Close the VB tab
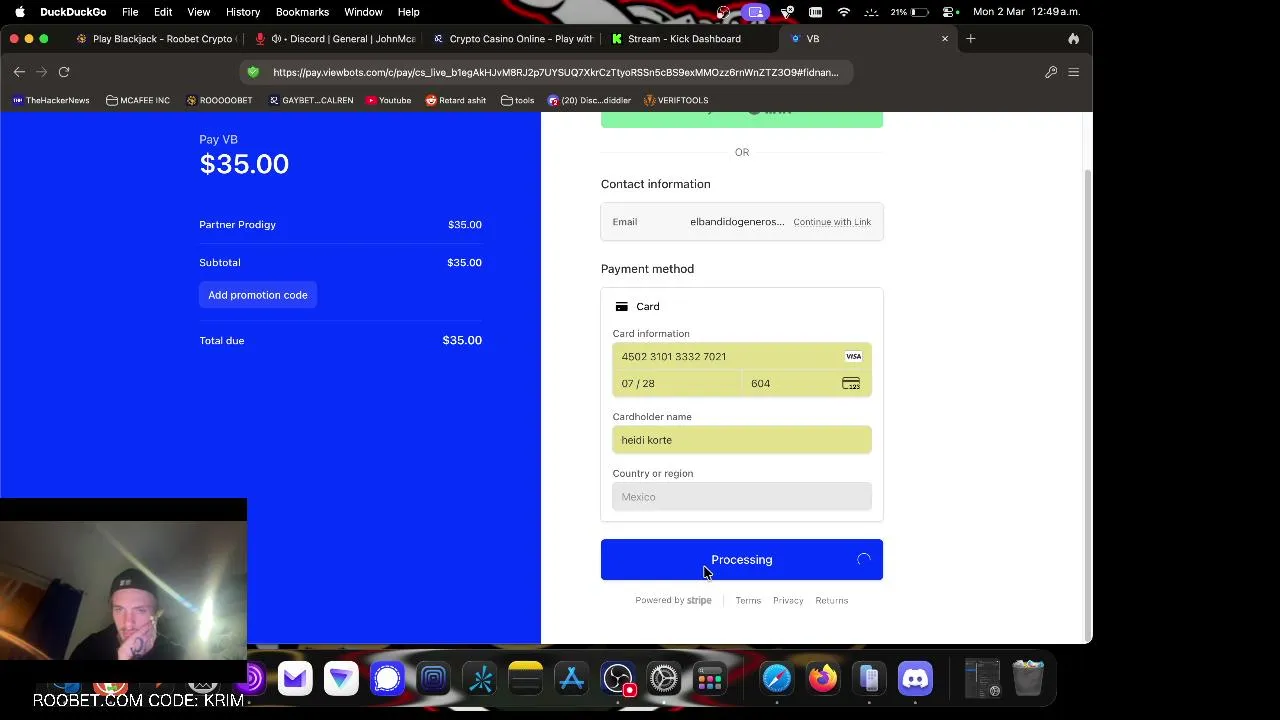 tap(945, 39)
